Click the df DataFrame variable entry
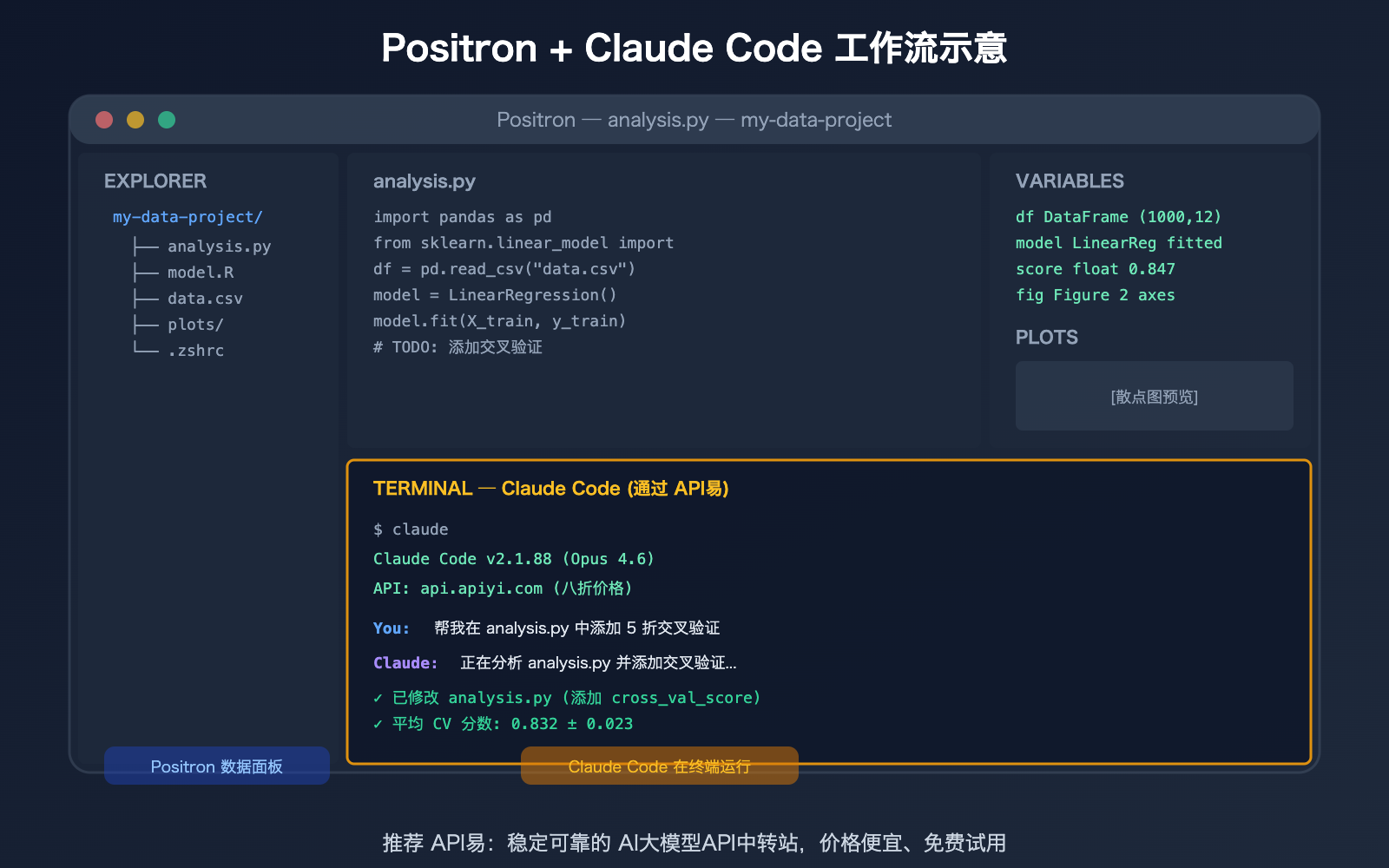 tap(1118, 216)
